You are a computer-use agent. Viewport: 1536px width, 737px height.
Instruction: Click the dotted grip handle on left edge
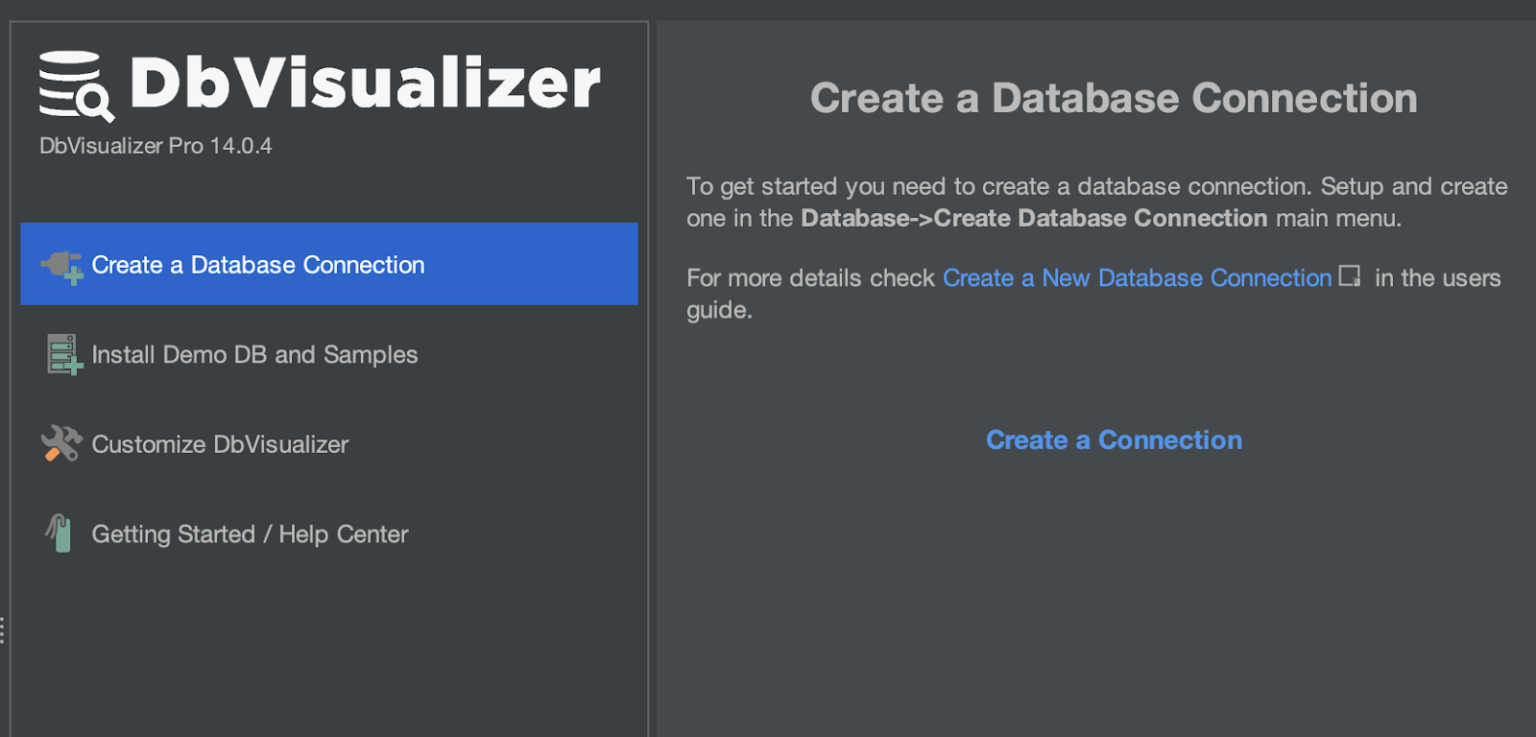(4, 631)
